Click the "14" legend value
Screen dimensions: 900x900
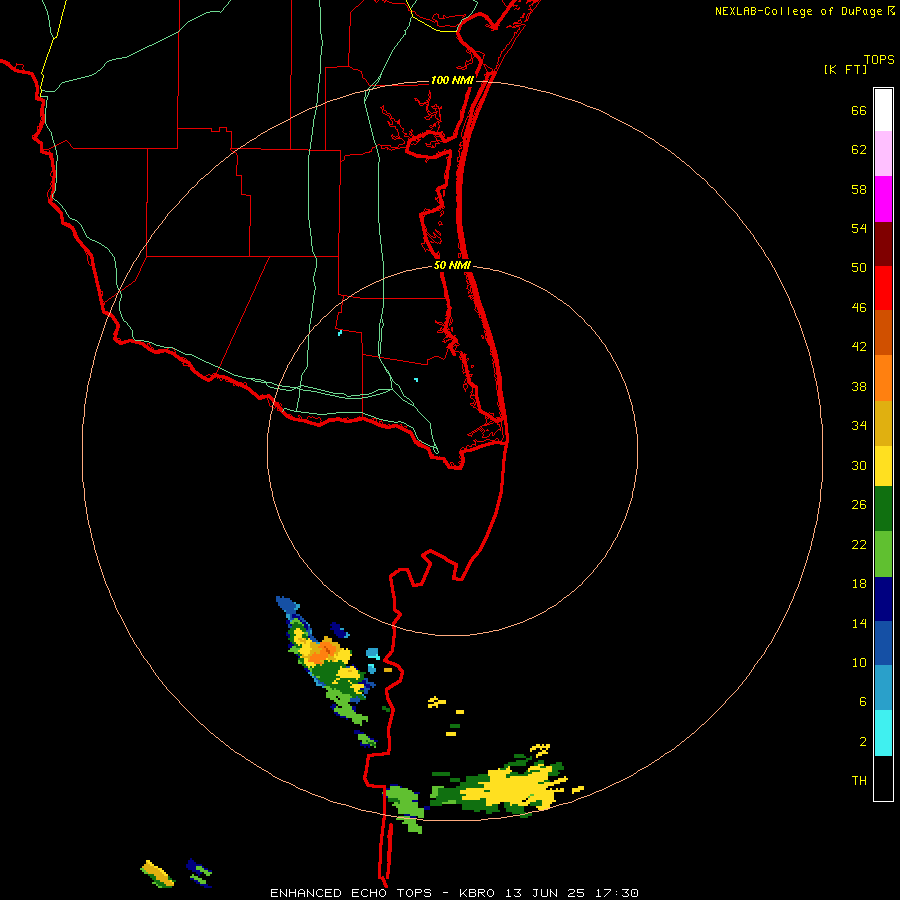coord(859,623)
